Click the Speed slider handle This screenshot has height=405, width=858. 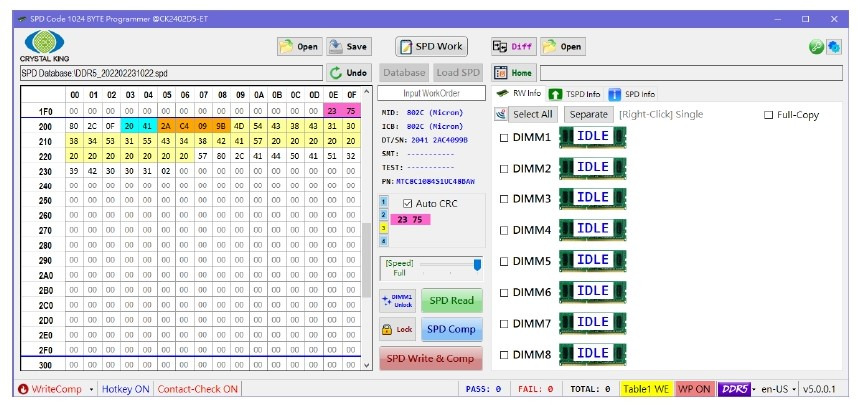[x=477, y=265]
